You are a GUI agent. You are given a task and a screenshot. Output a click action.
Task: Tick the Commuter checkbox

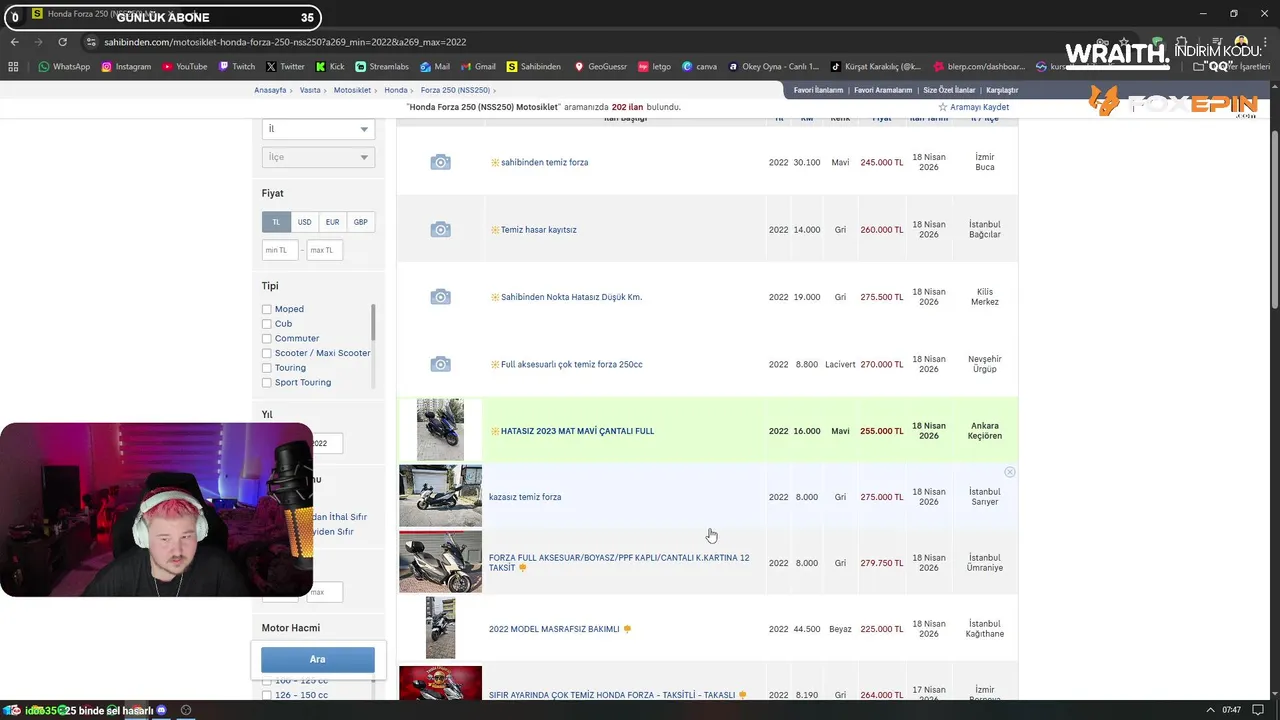click(x=267, y=339)
